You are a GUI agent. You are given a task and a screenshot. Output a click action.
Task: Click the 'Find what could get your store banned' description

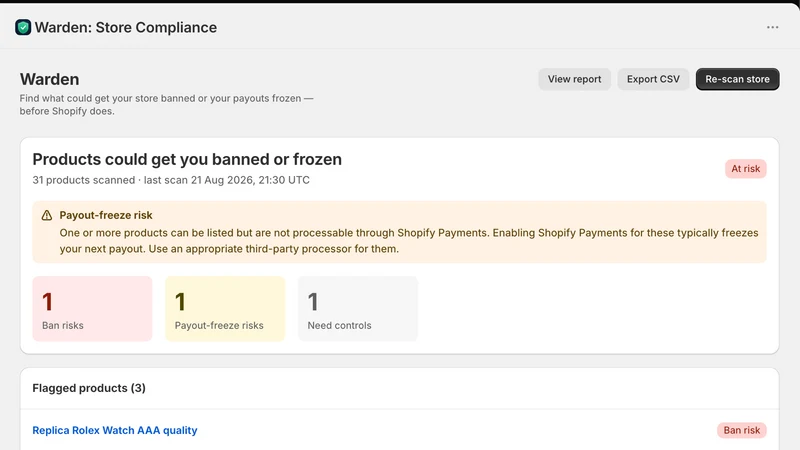[x=166, y=105]
